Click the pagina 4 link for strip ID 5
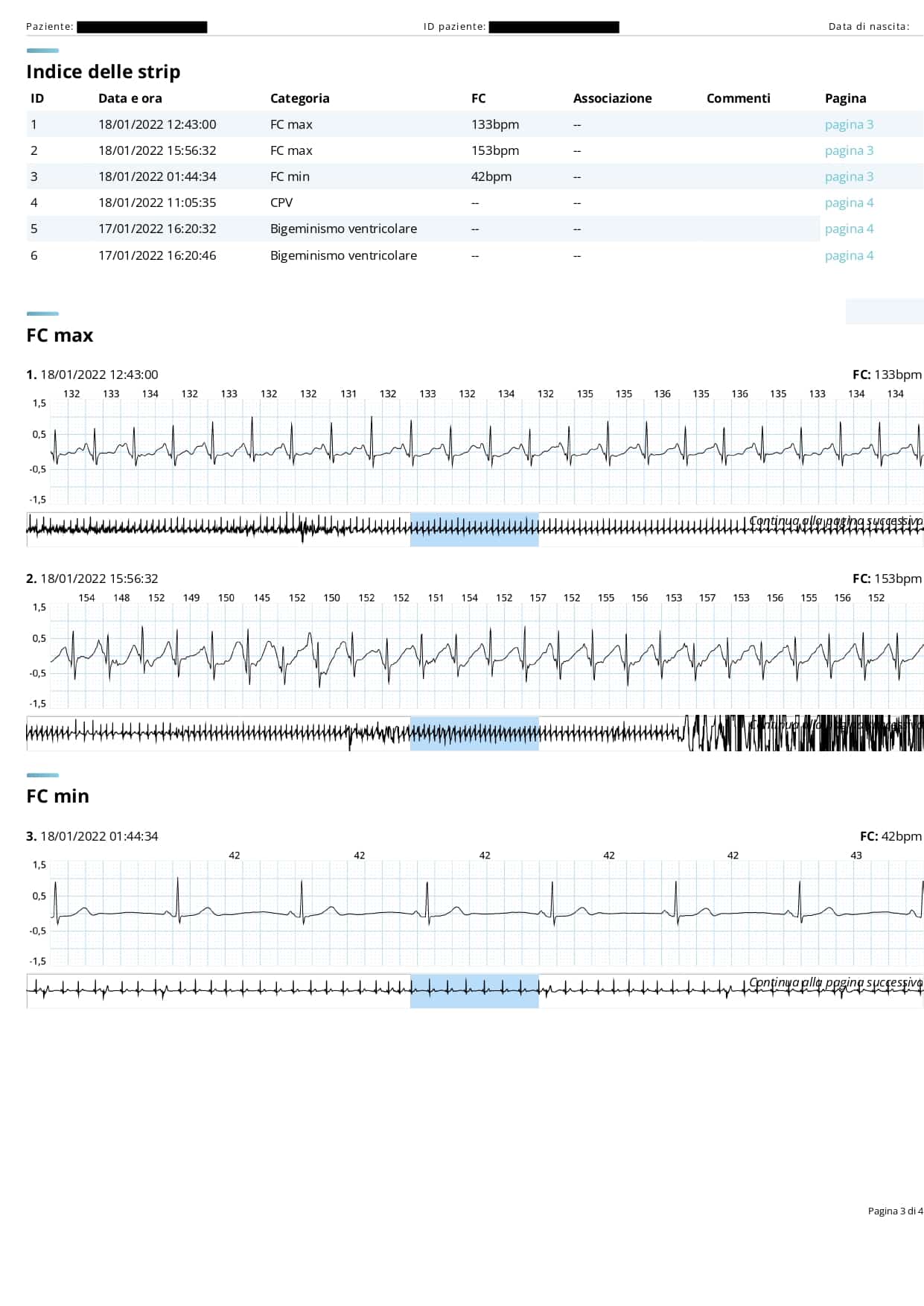Image resolution: width=924 pixels, height=1306 pixels. (849, 229)
